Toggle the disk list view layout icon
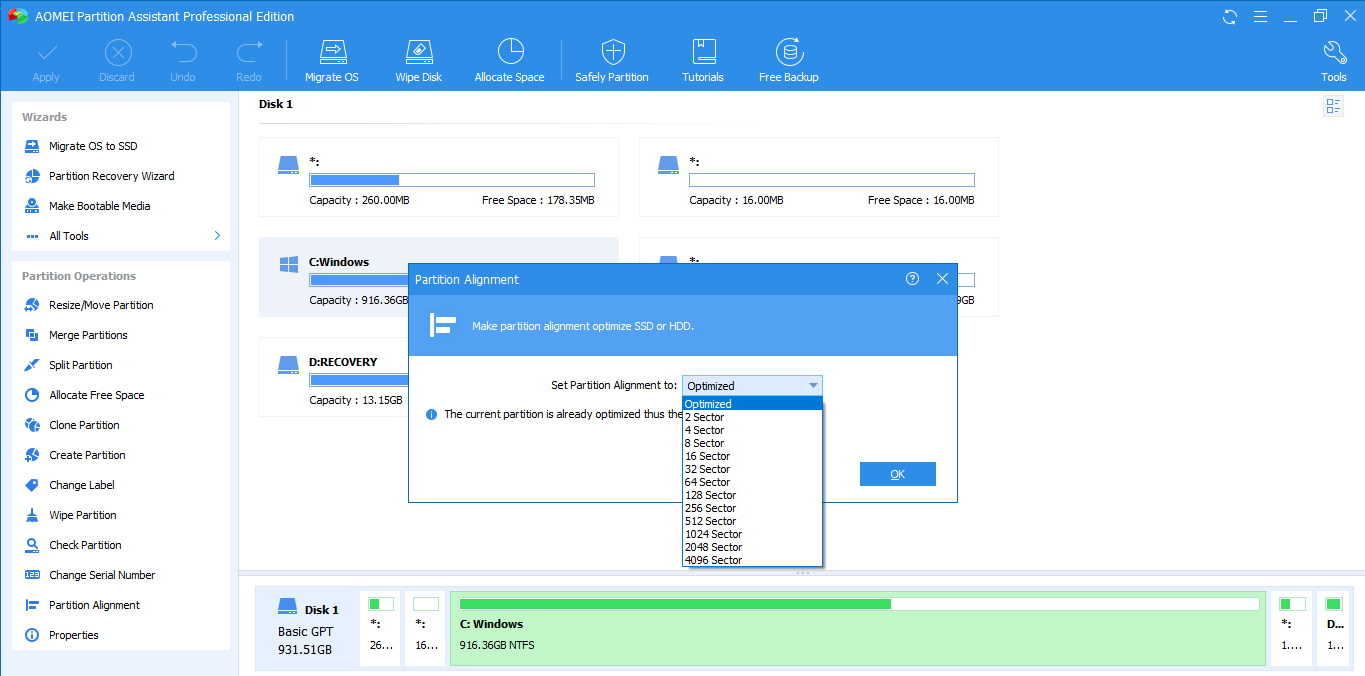This screenshot has height=676, width=1365. pyautogui.click(x=1333, y=106)
